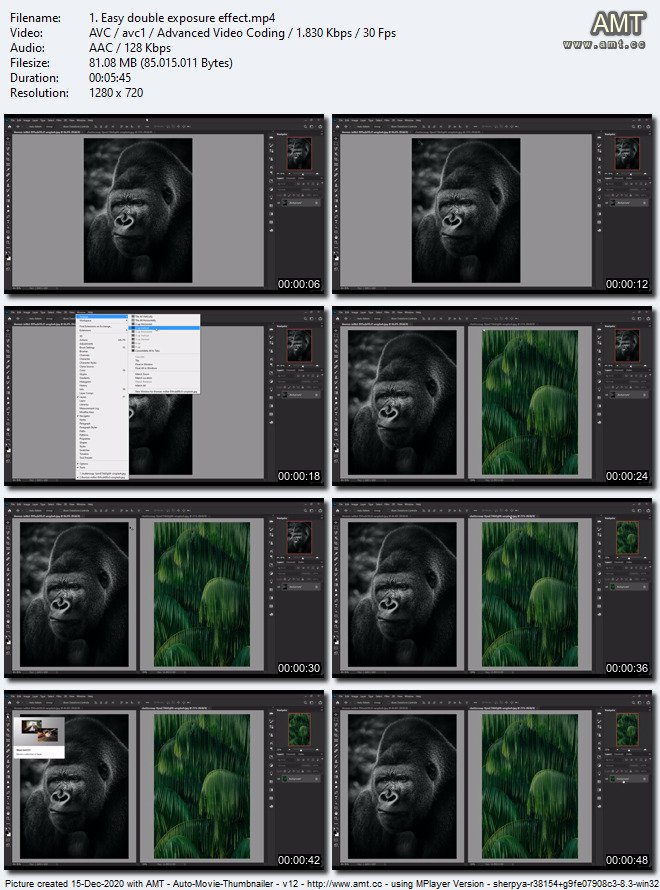Click the Home icon in 00:00:42 frame
The height and width of the screenshot is (890, 660).
coord(8,703)
